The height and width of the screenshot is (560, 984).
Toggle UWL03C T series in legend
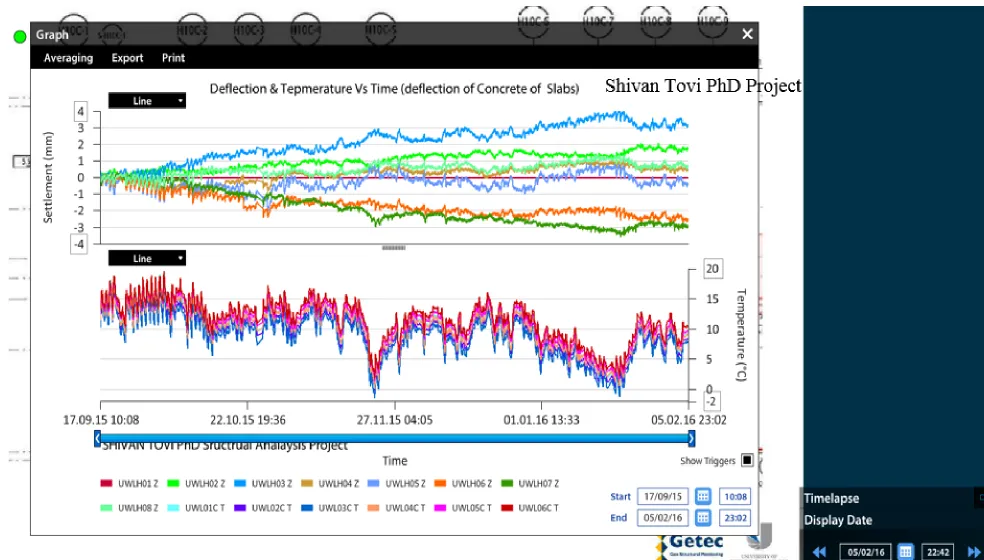click(x=329, y=507)
